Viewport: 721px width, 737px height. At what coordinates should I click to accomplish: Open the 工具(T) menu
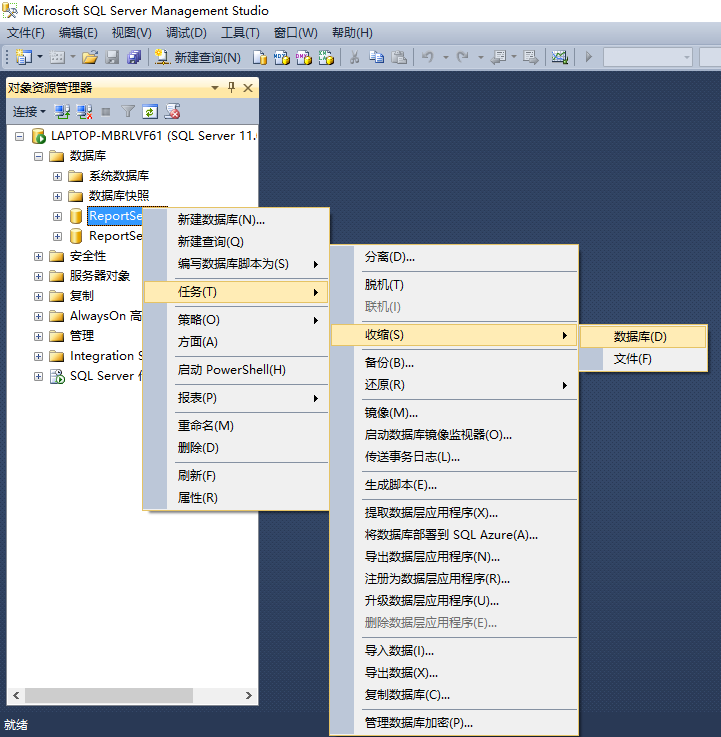(x=240, y=33)
